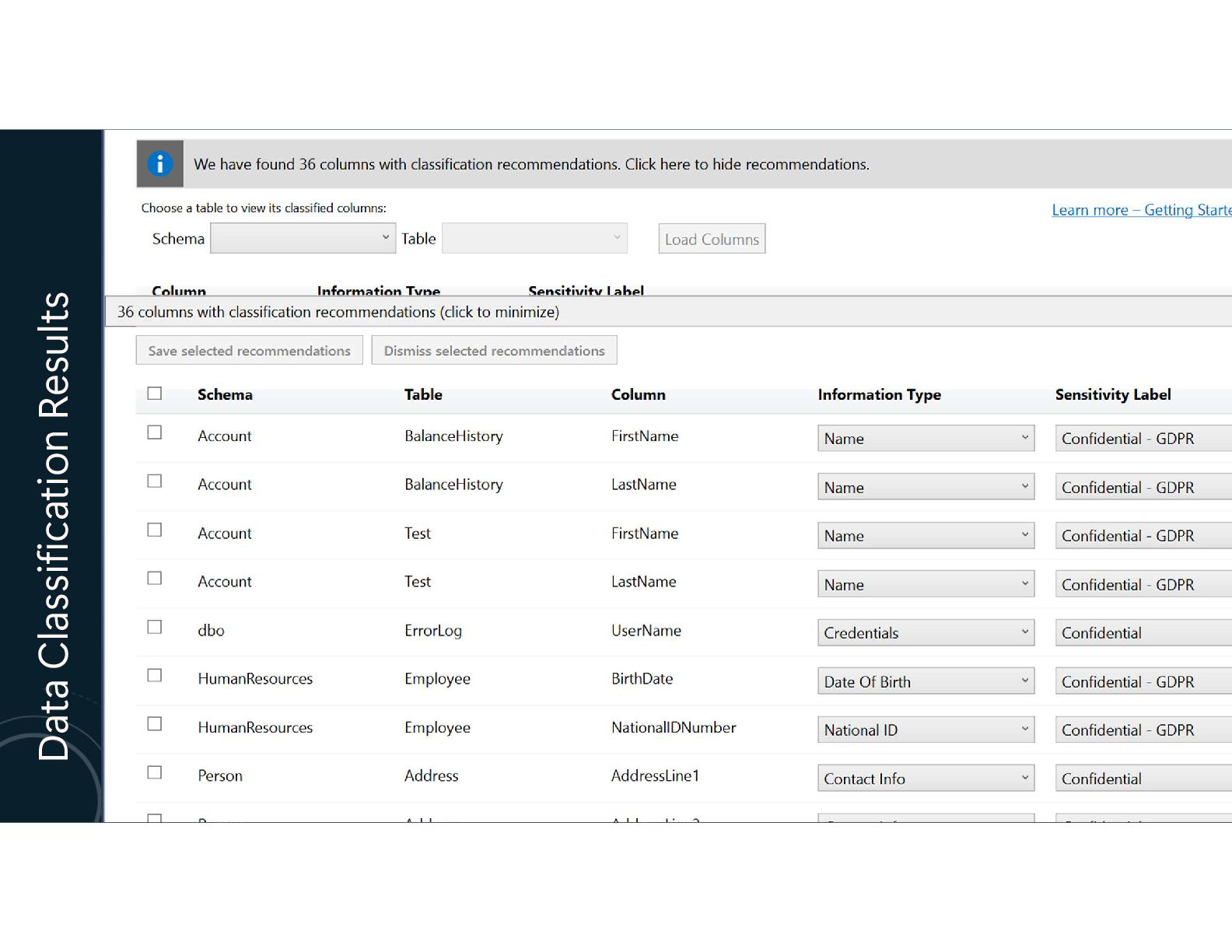Screen dimensions: 1232x952
Task: Click the ErrorLog table cell
Action: (433, 630)
